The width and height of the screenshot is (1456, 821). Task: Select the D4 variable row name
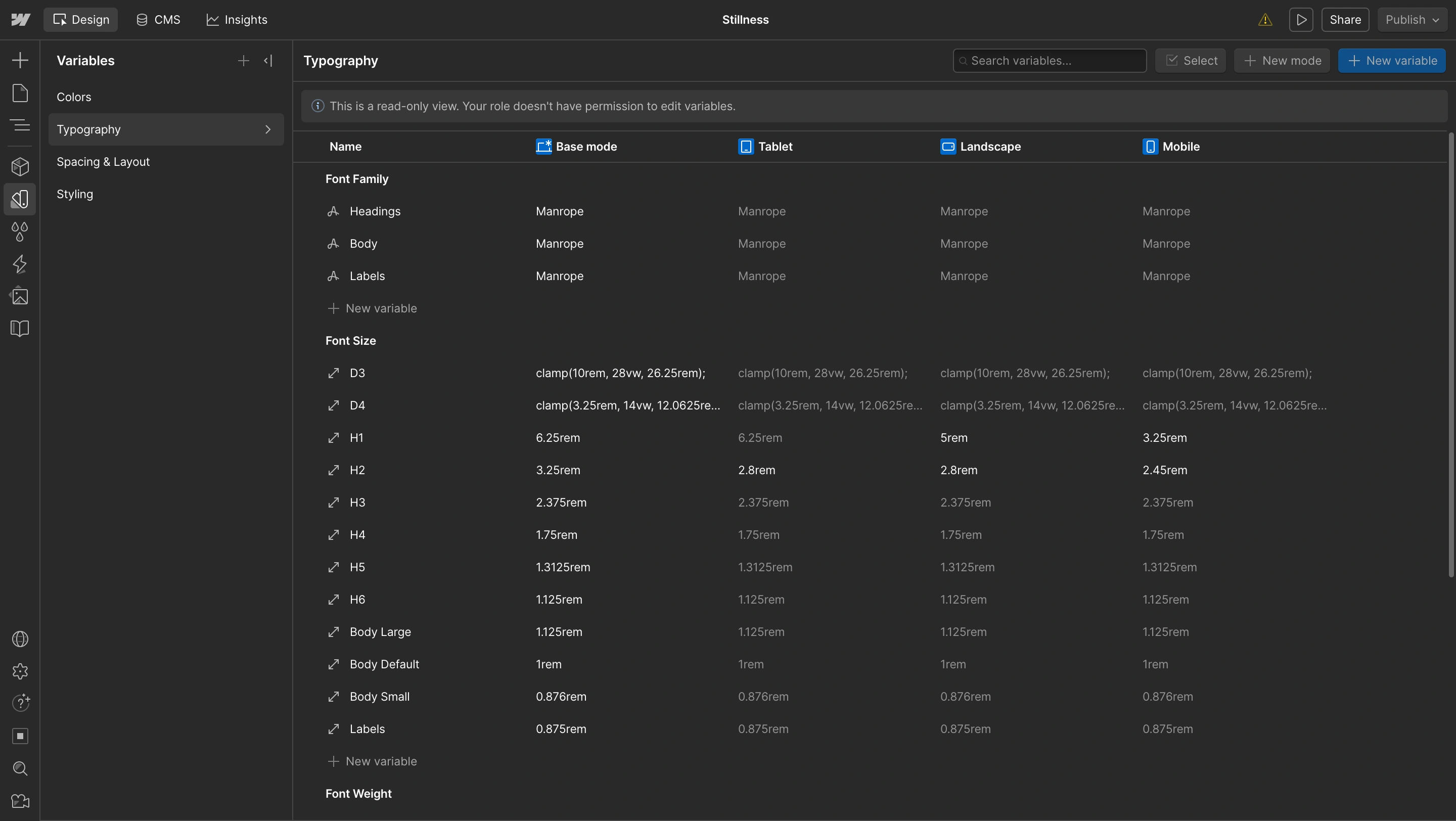(357, 405)
